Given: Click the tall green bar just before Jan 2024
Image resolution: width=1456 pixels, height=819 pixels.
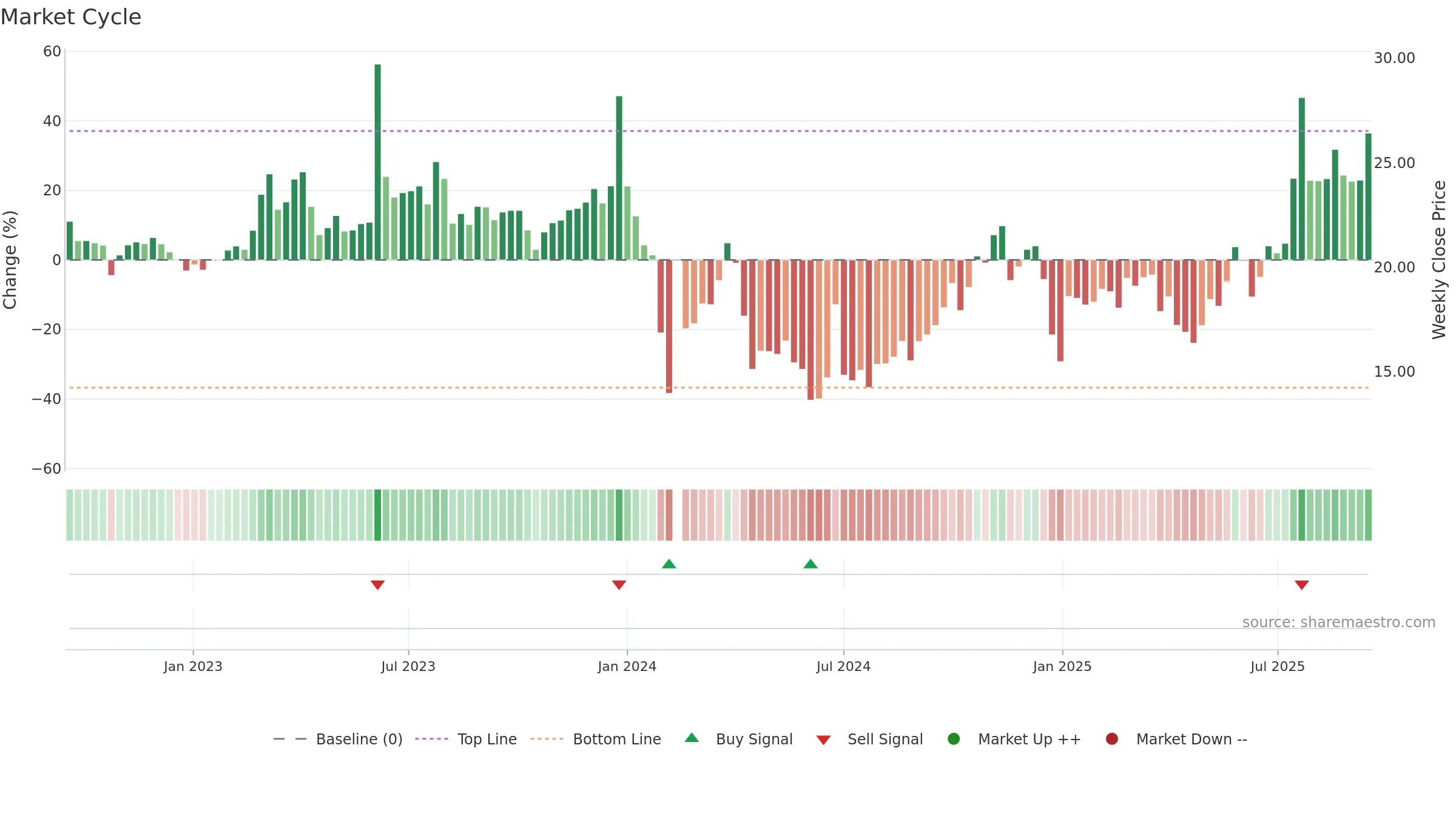Looking at the screenshot, I should coord(619,178).
